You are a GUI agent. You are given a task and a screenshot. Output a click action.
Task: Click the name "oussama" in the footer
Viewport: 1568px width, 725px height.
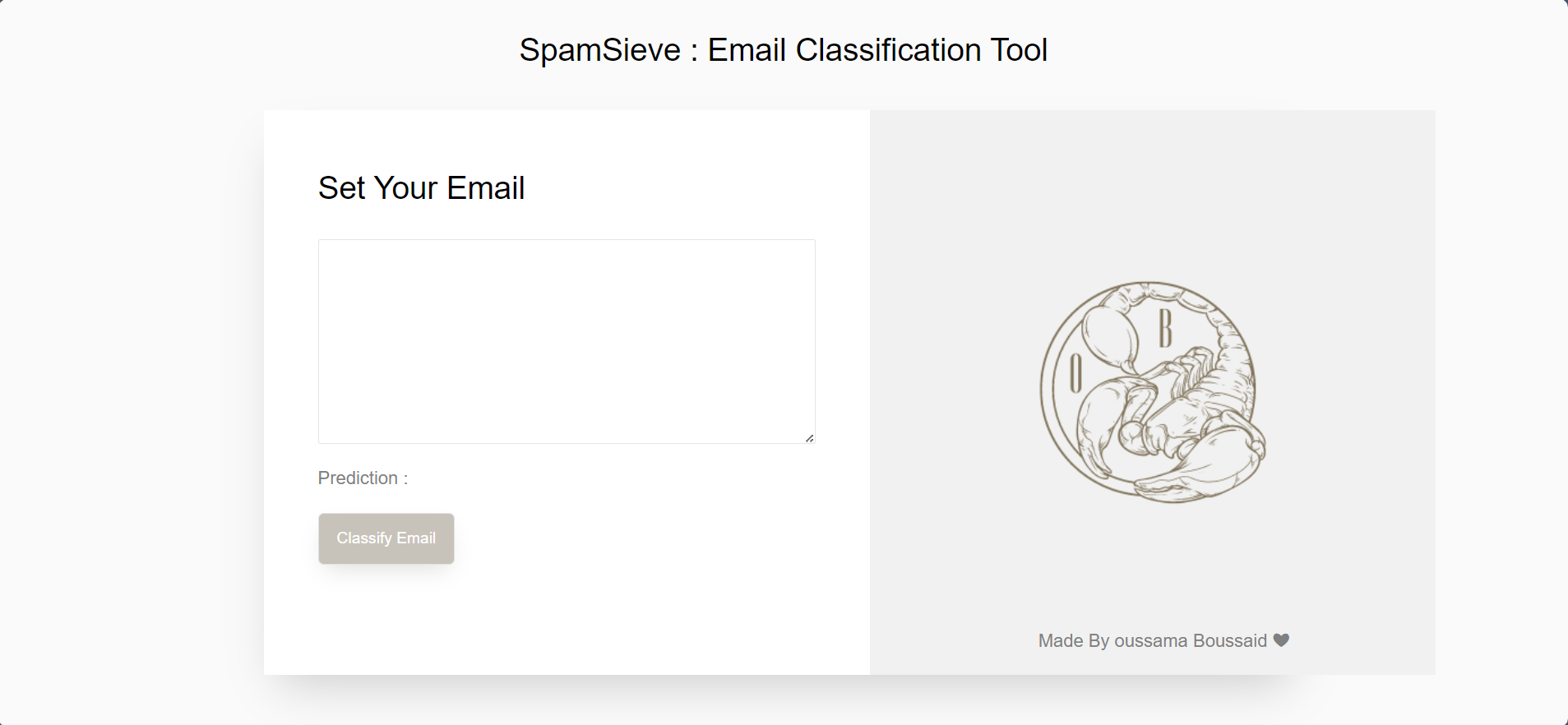1150,641
